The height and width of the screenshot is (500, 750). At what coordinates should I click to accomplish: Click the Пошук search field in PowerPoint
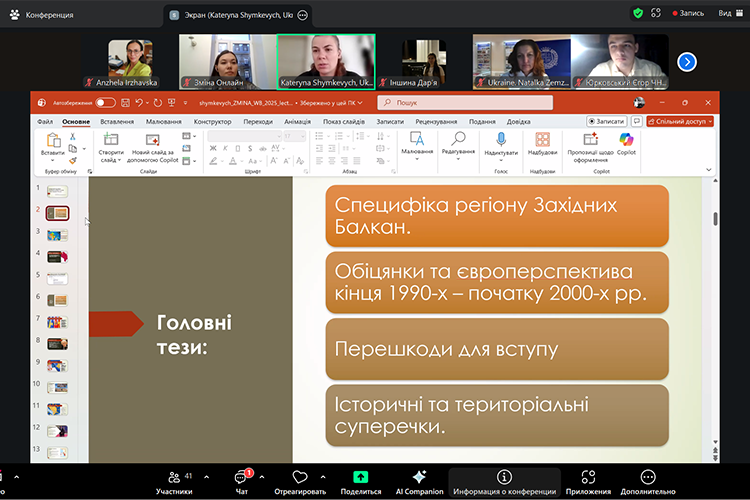click(x=465, y=102)
